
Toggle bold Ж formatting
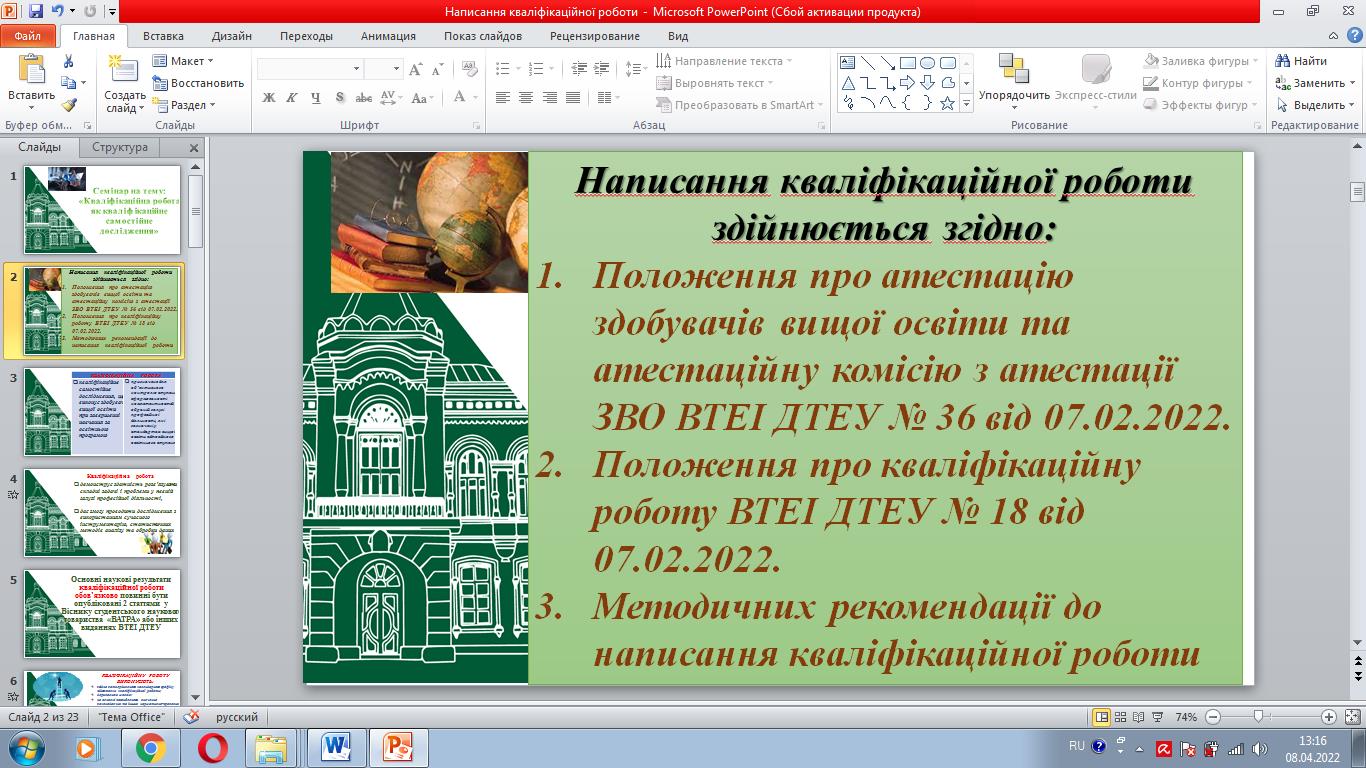pos(268,97)
